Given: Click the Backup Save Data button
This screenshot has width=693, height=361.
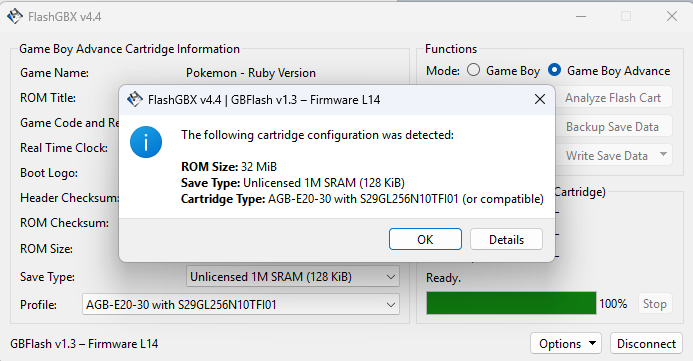Looking at the screenshot, I should [x=613, y=127].
